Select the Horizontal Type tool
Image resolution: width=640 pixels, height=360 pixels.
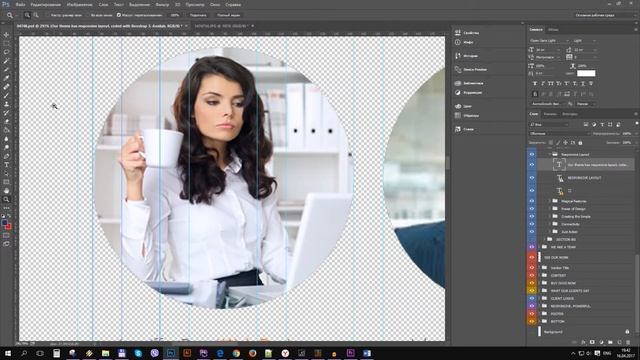point(6,165)
